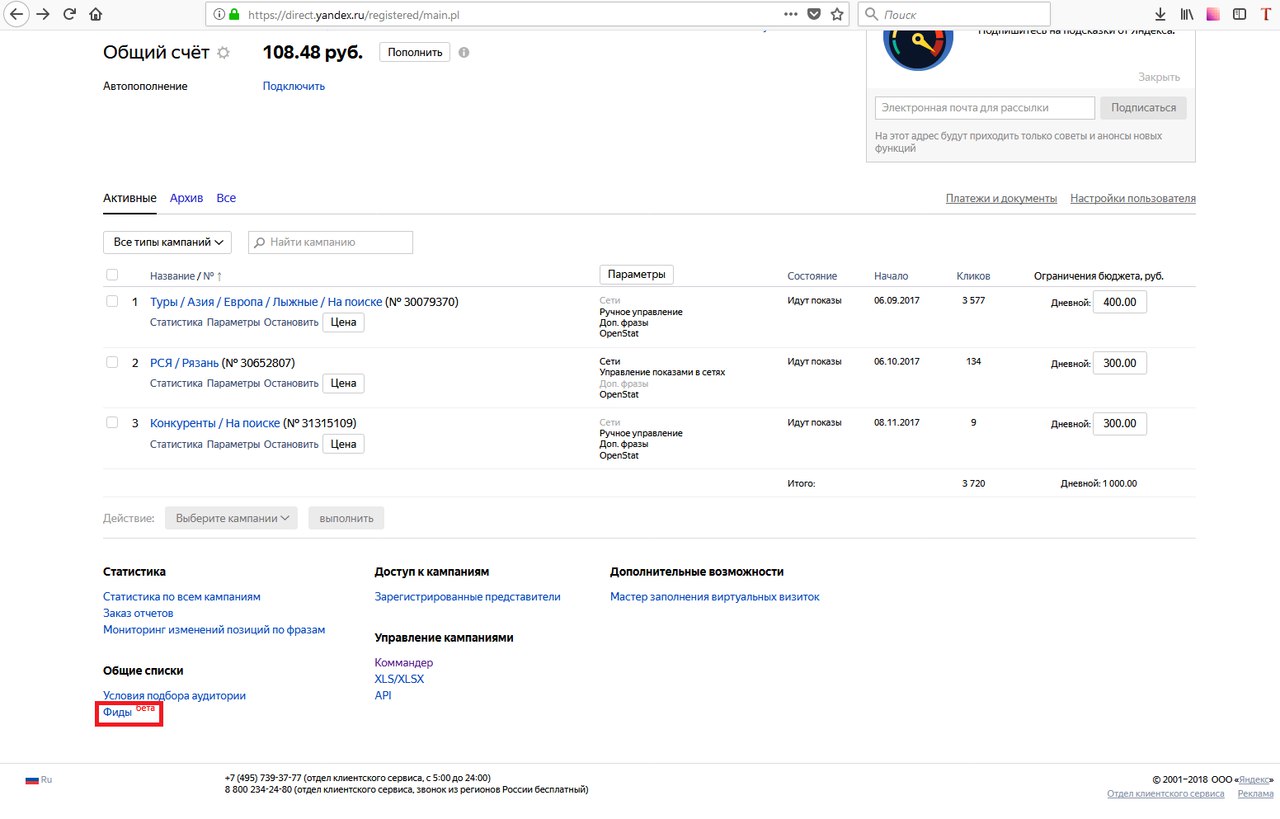The width and height of the screenshot is (1280, 819).
Task: Open the Коммандер link
Action: point(404,662)
